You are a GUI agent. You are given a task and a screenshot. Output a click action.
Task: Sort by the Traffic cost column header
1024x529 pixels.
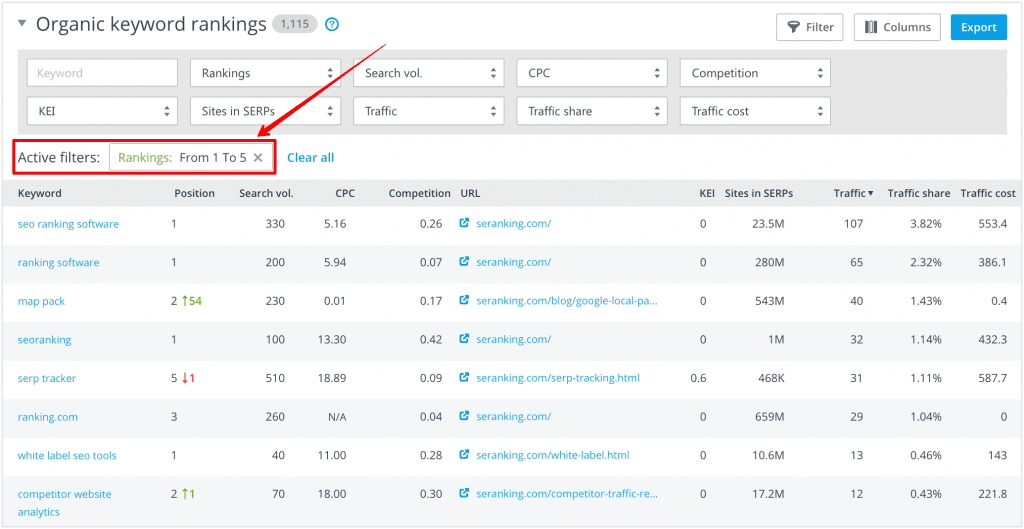[988, 193]
